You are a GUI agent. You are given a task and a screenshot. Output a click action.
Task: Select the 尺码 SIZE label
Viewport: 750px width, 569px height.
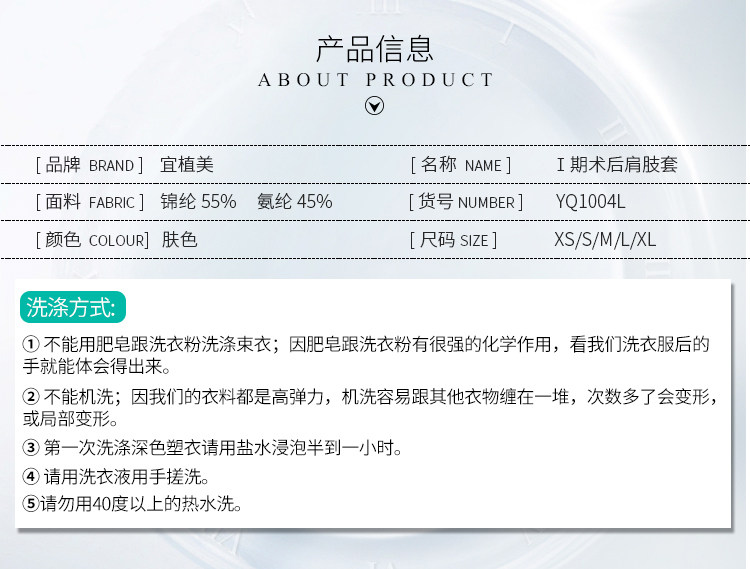[453, 240]
